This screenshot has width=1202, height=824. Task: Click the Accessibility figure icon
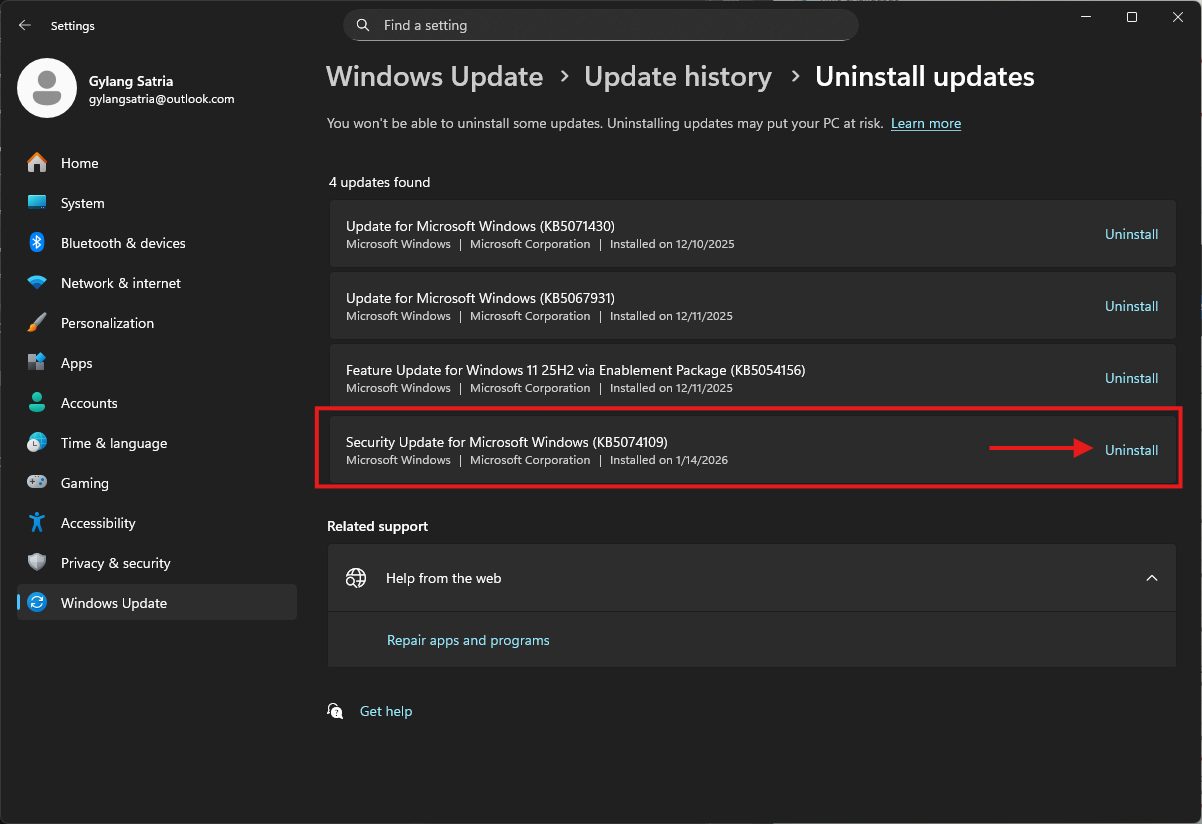pyautogui.click(x=37, y=523)
